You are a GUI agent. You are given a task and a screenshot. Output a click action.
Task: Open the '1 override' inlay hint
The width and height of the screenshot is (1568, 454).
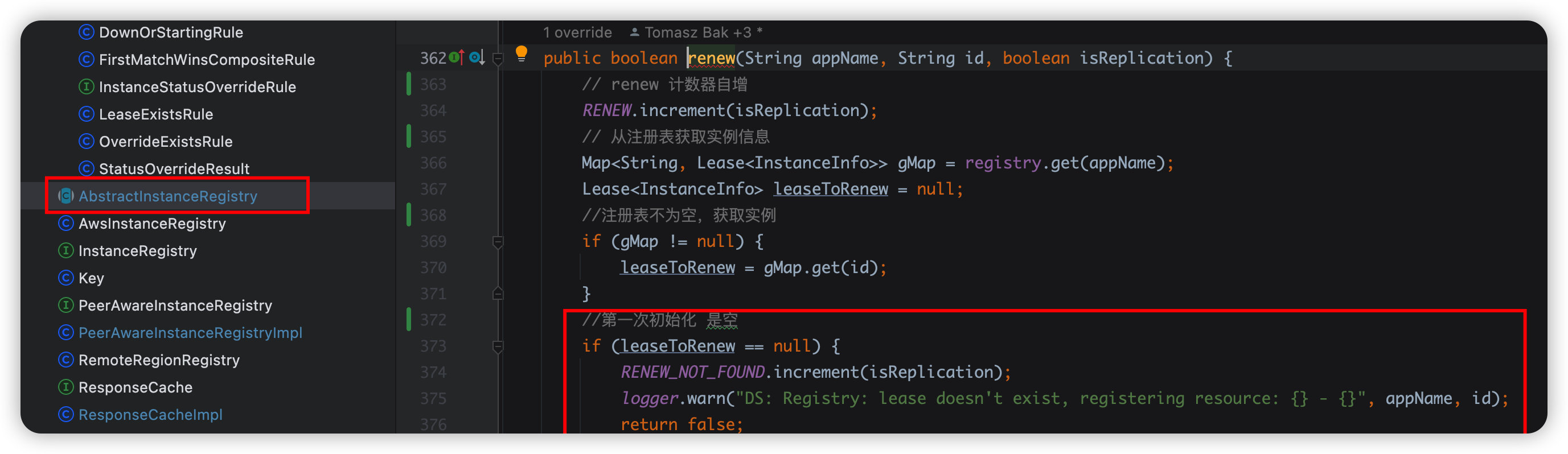[577, 32]
